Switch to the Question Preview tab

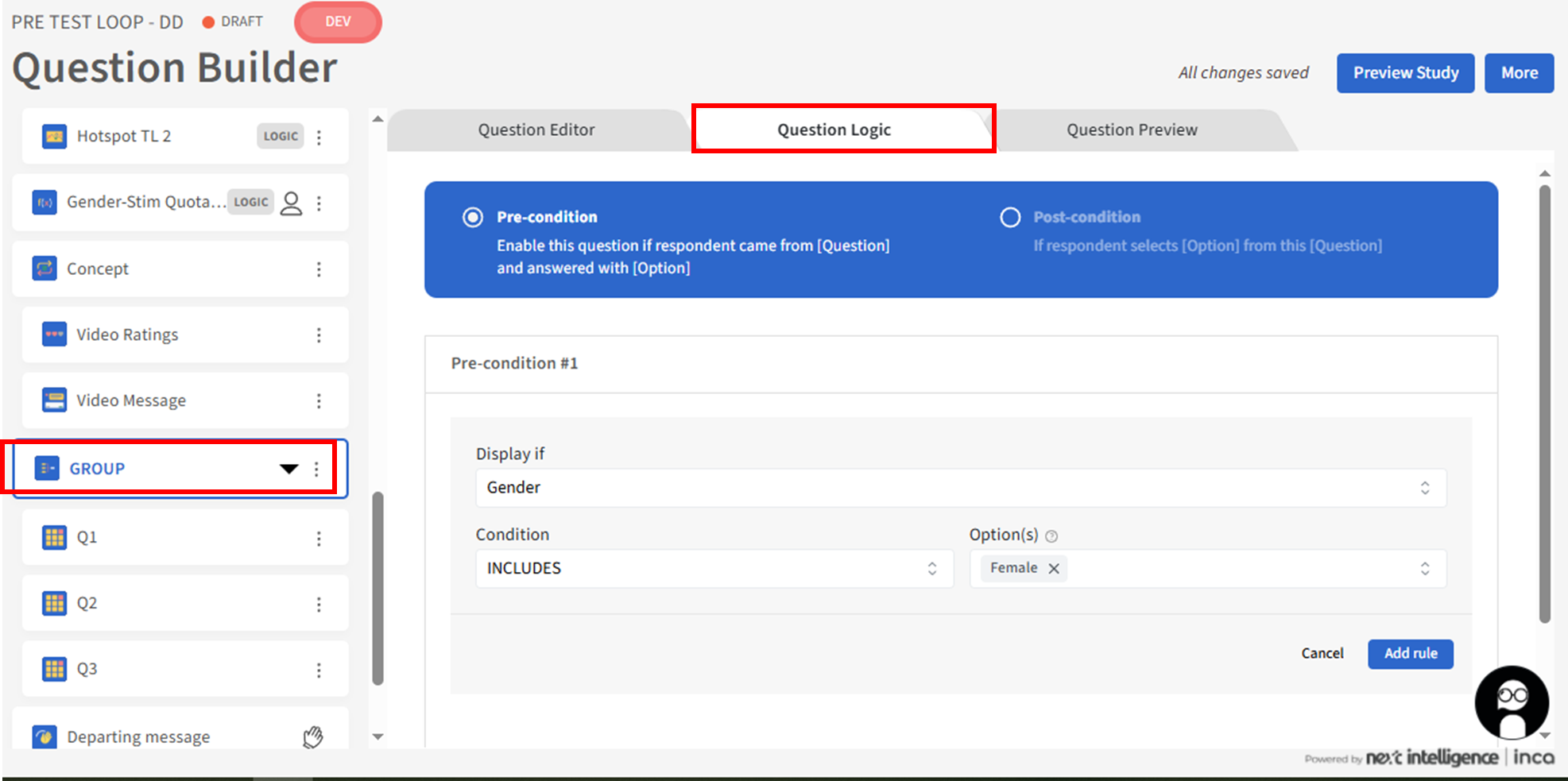[1131, 130]
